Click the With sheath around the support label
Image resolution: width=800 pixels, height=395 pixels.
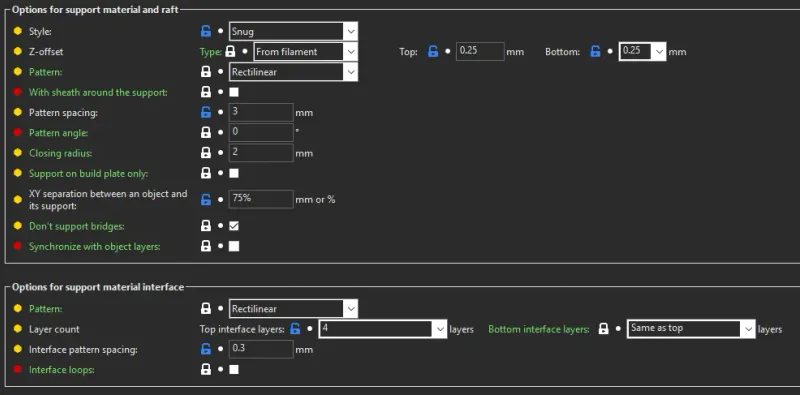[98, 92]
